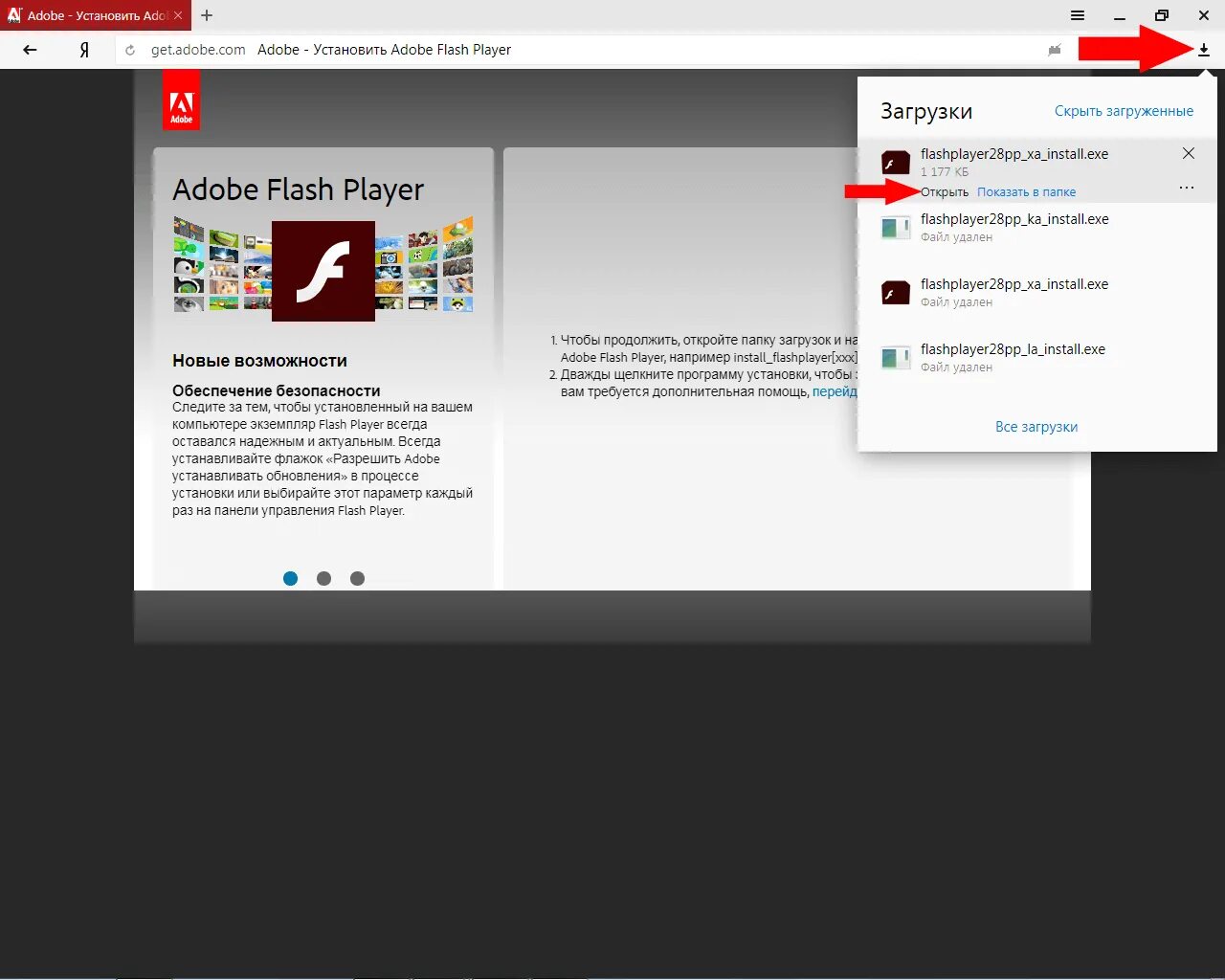Click deleted flashplayer28pp_xa_install.exe name
The width and height of the screenshot is (1225, 980).
pos(1014,284)
